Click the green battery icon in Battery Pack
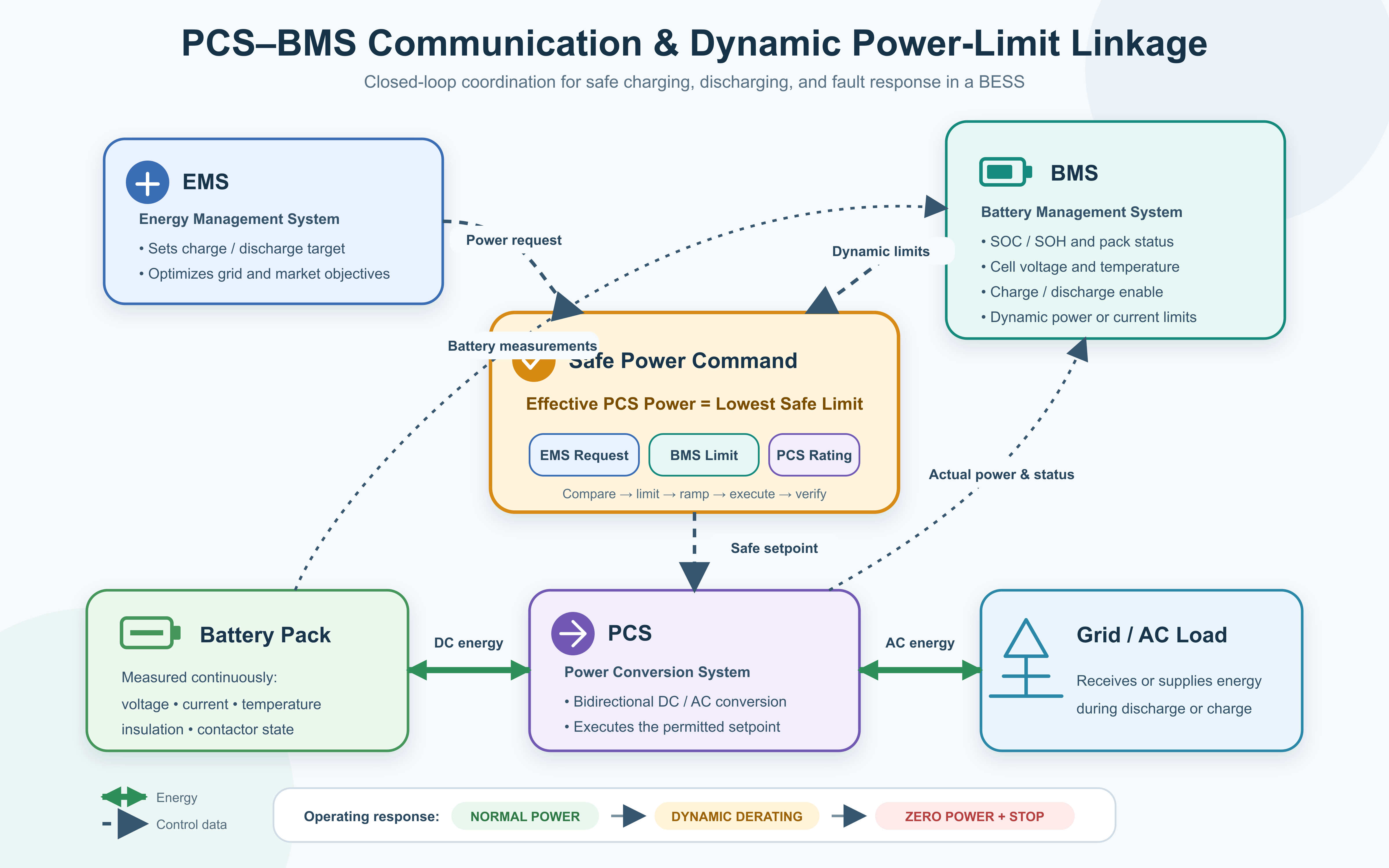1389x868 pixels. tap(150, 633)
